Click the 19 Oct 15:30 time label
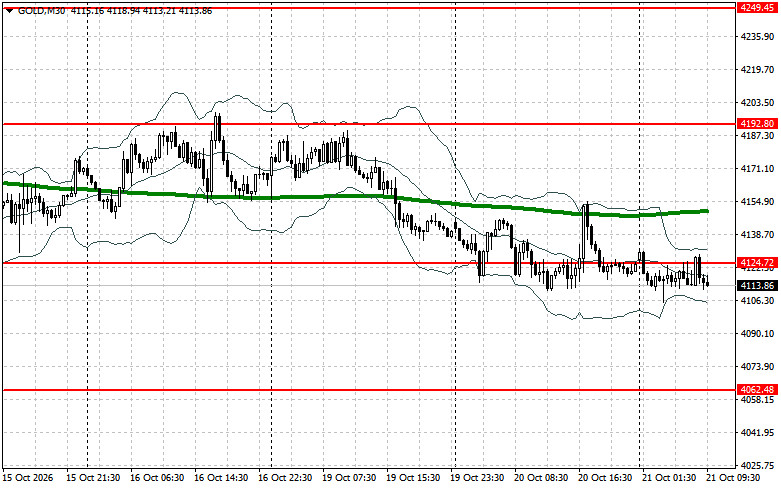The image size is (781, 489). pyautogui.click(x=413, y=478)
